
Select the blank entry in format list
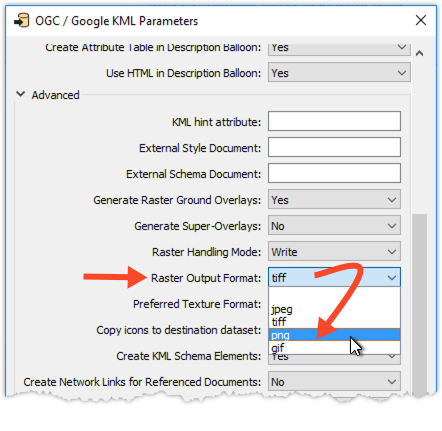tap(334, 296)
